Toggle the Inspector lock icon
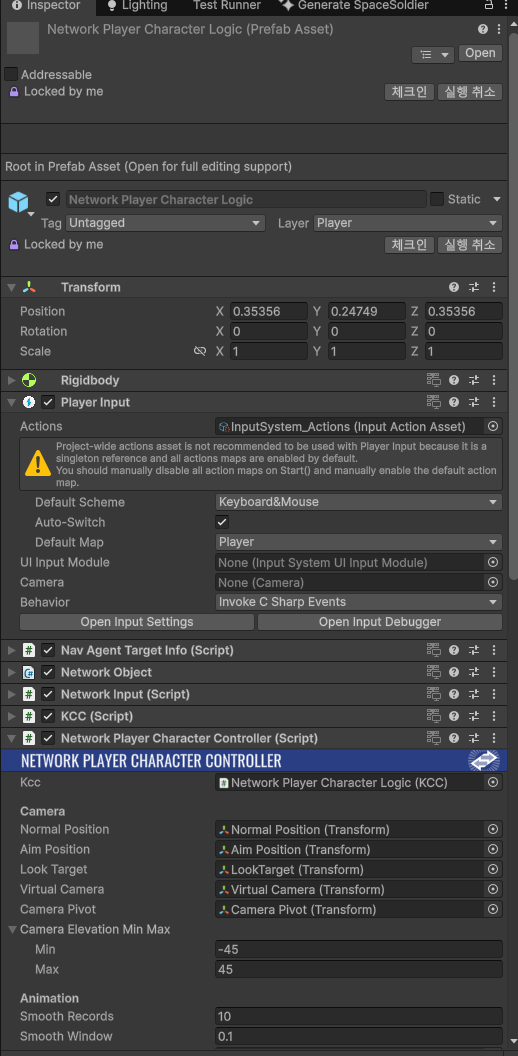The image size is (518, 1056). [x=488, y=5]
